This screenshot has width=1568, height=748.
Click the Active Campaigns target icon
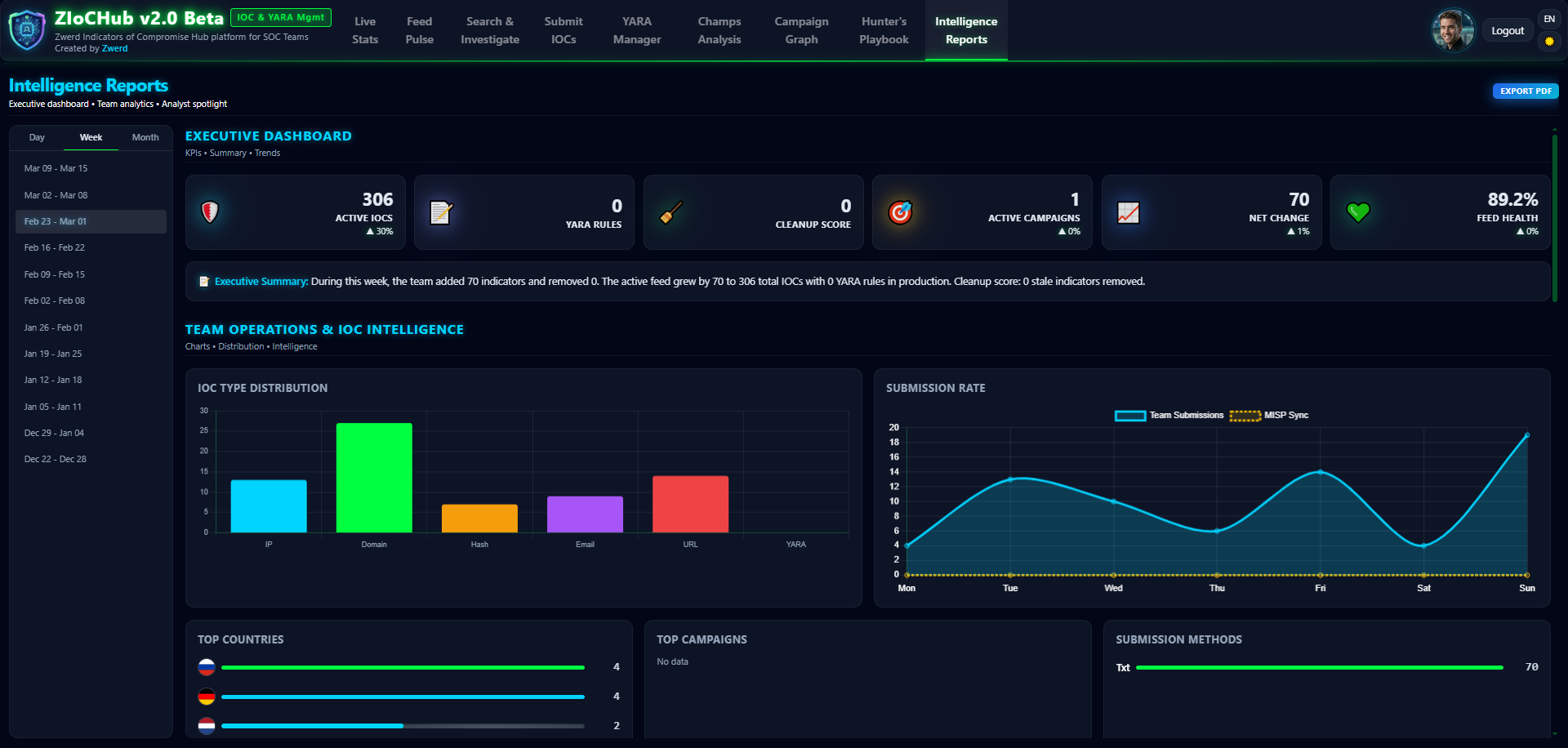(x=900, y=212)
